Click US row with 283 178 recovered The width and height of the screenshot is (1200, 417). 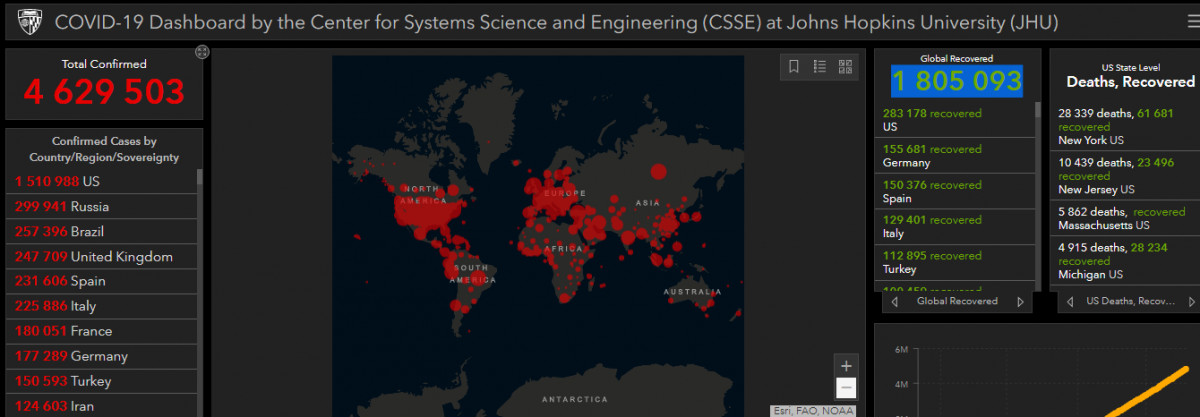pyautogui.click(x=955, y=120)
